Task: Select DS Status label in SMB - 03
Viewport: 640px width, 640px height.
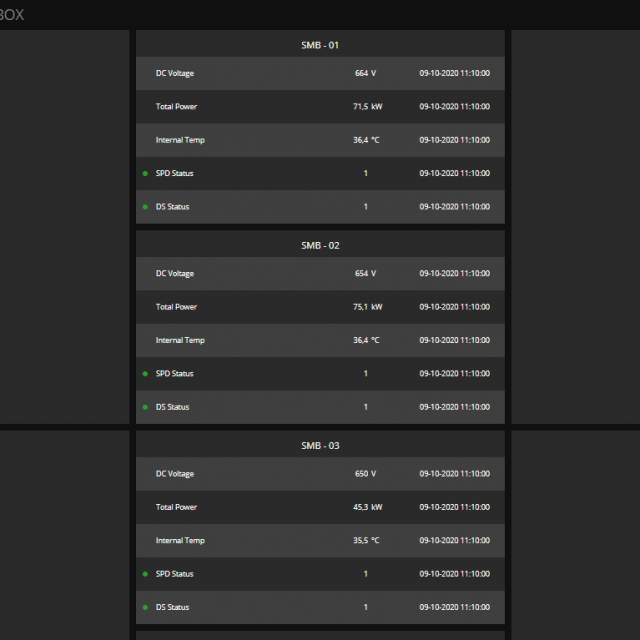Action: pyautogui.click(x=172, y=607)
